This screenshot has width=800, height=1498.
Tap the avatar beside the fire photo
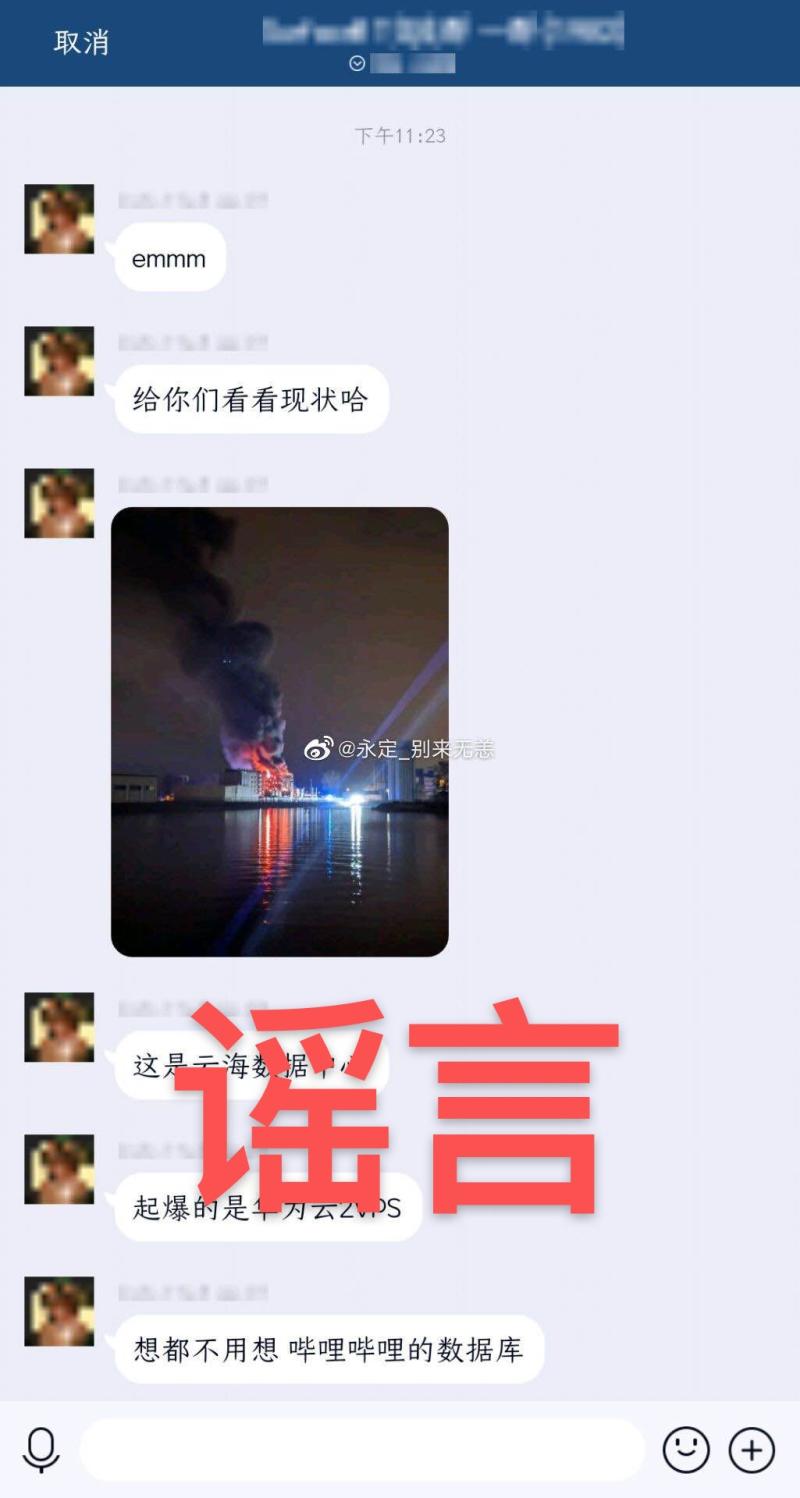[59, 503]
